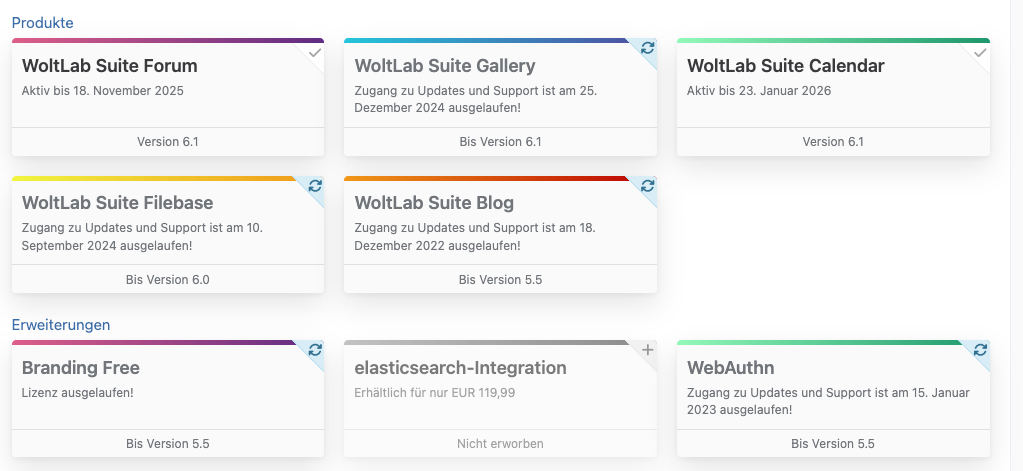Click the renew icon on WebAuthn card
This screenshot has height=471, width=1023.
[981, 350]
